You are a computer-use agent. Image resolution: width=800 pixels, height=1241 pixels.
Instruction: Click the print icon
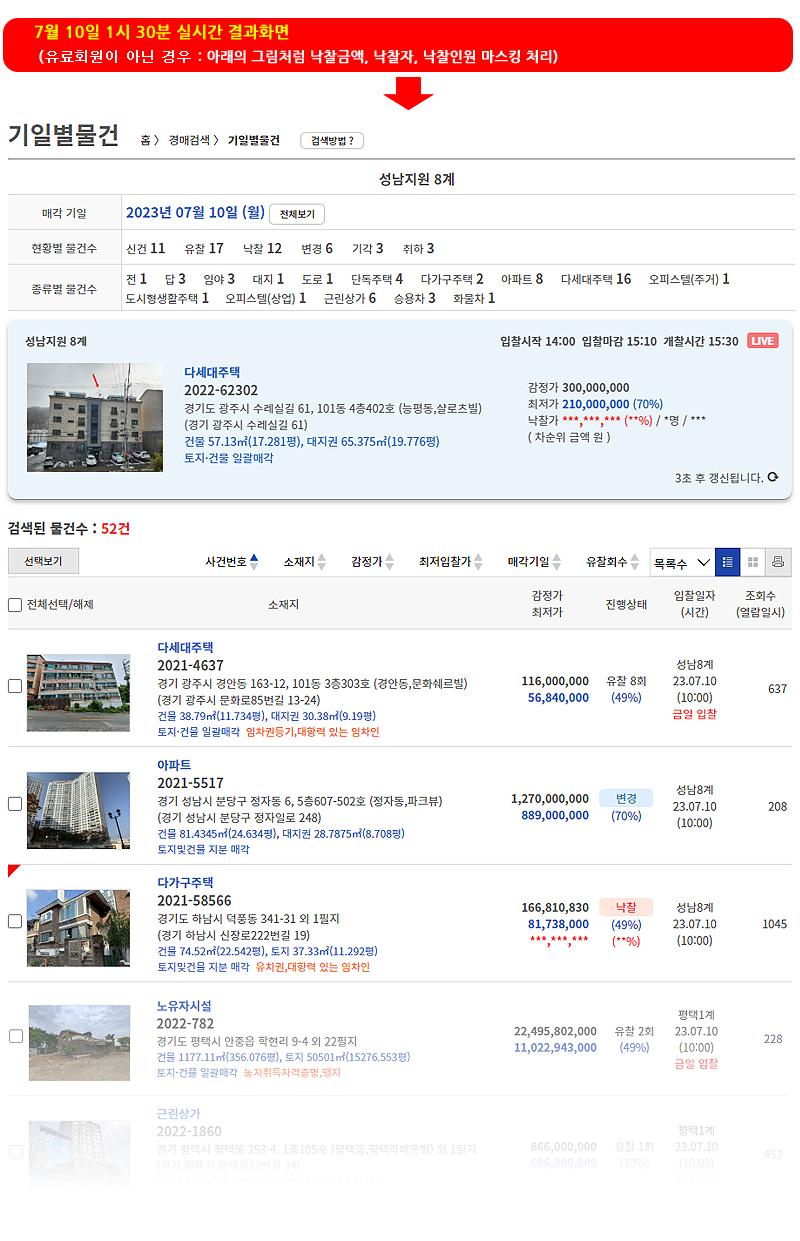pos(779,562)
